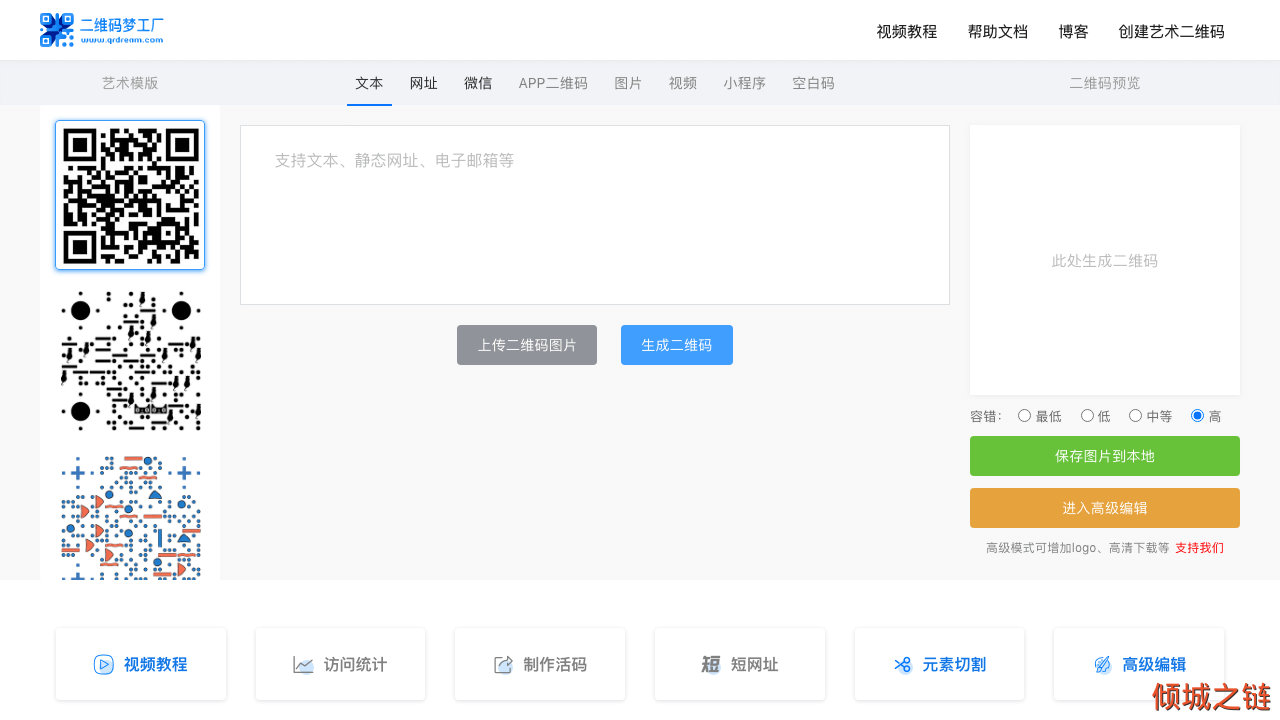
Task: Select 低 error correction level
Action: [1087, 416]
